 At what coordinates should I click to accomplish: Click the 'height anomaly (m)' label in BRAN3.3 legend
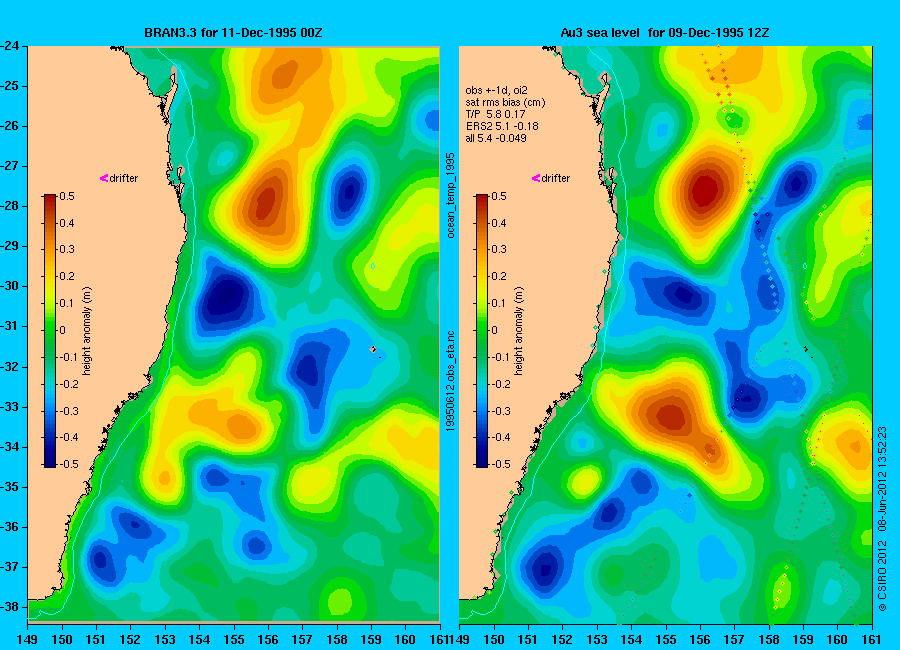pyautogui.click(x=87, y=331)
